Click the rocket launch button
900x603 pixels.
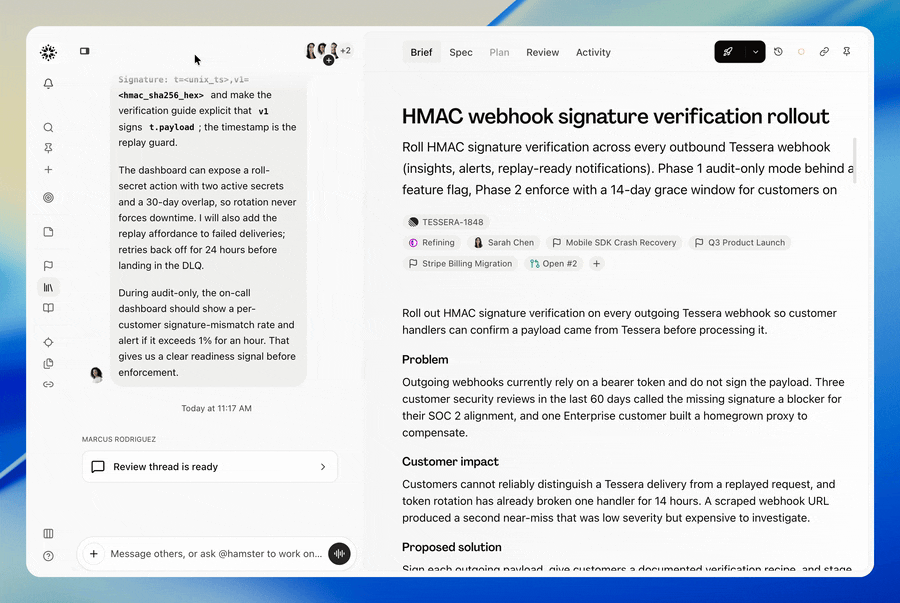[x=728, y=52]
